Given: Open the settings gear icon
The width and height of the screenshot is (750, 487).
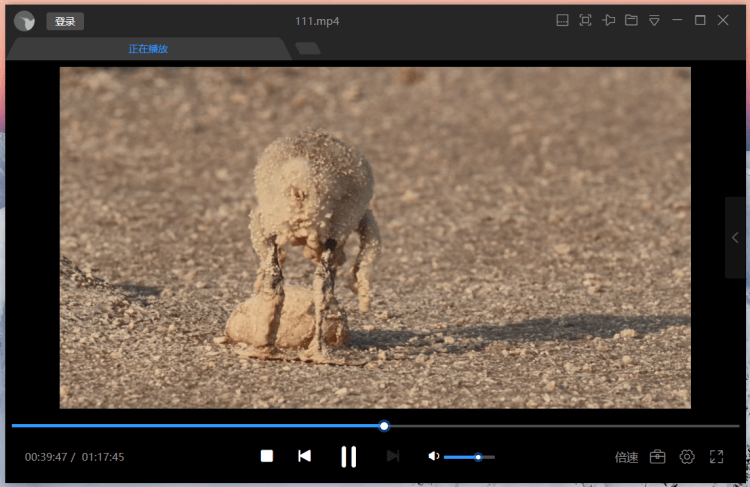Looking at the screenshot, I should coord(687,457).
